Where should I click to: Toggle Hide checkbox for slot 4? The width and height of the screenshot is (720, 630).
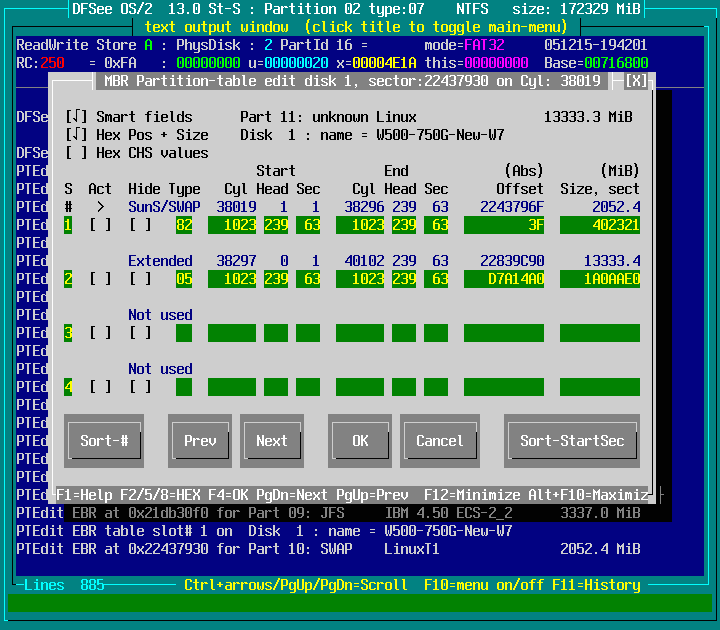pyautogui.click(x=140, y=387)
